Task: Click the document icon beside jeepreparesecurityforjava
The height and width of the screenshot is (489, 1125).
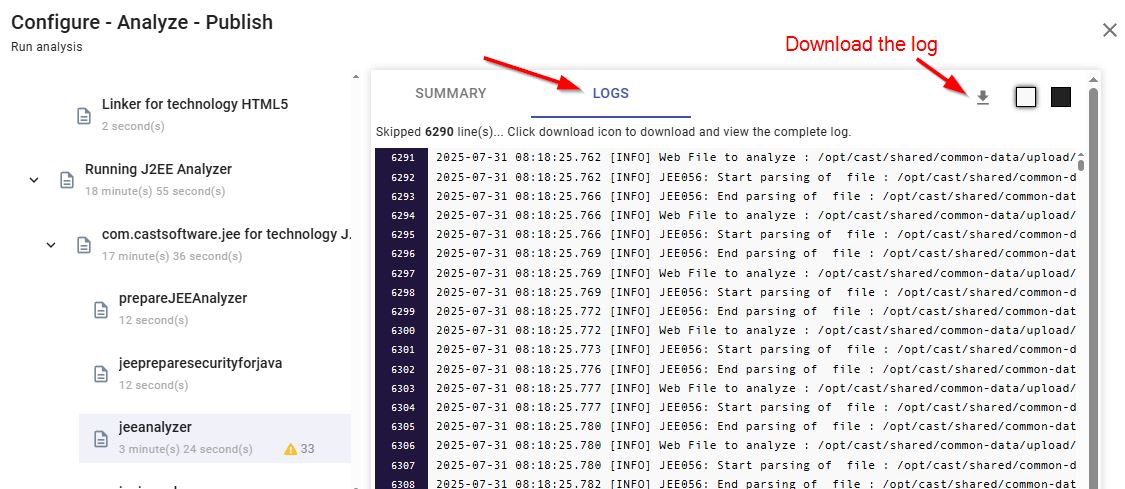Action: point(100,374)
